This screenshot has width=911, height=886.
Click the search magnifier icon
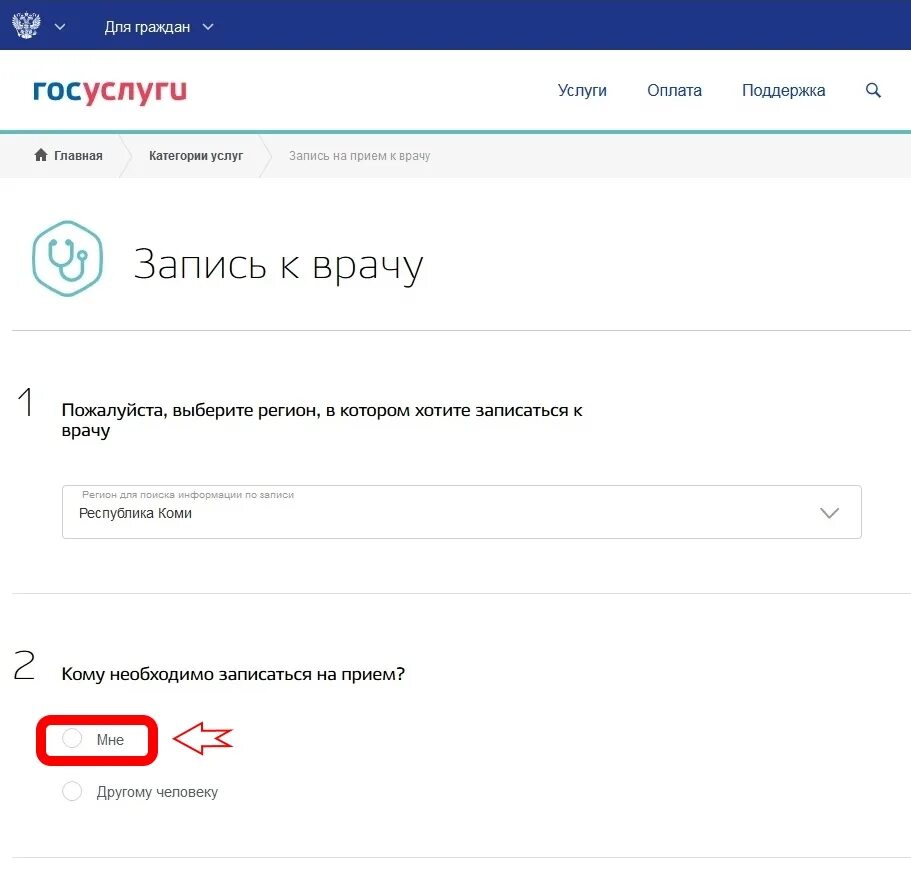pos(873,90)
